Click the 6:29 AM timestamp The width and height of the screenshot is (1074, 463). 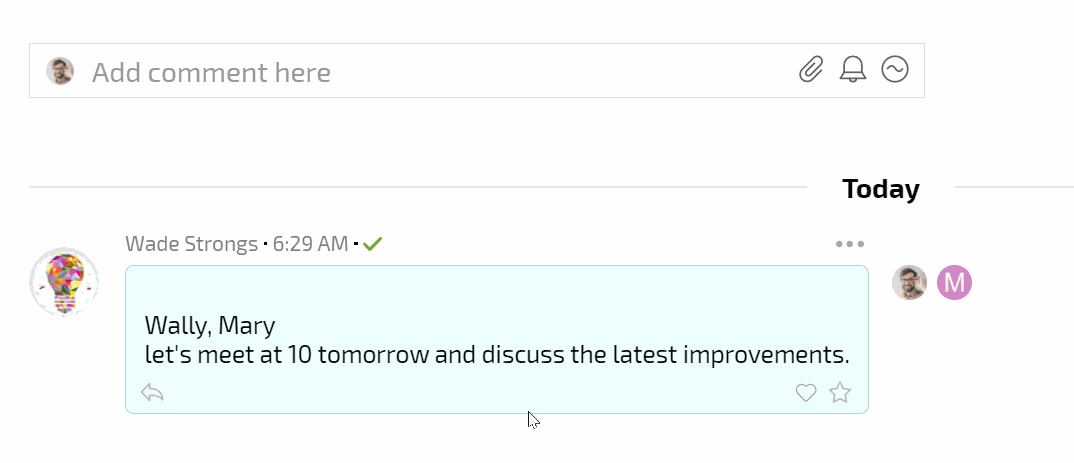[x=311, y=244]
